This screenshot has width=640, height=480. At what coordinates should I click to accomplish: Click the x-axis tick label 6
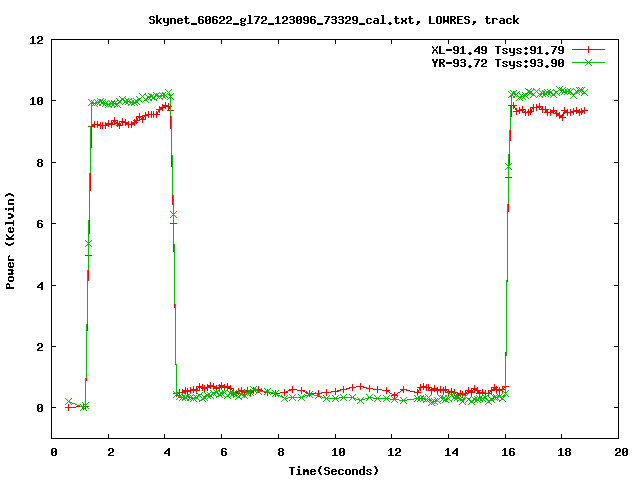click(x=224, y=452)
